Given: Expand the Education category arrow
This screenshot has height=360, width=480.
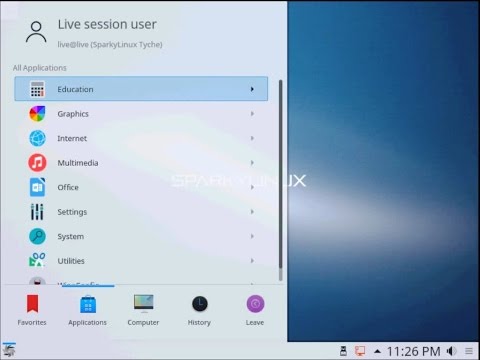Looking at the screenshot, I should pyautogui.click(x=252, y=89).
